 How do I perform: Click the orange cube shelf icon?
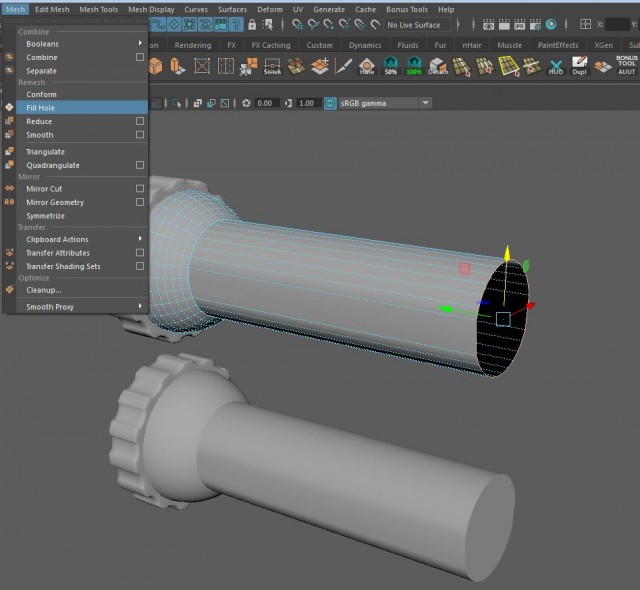point(156,66)
